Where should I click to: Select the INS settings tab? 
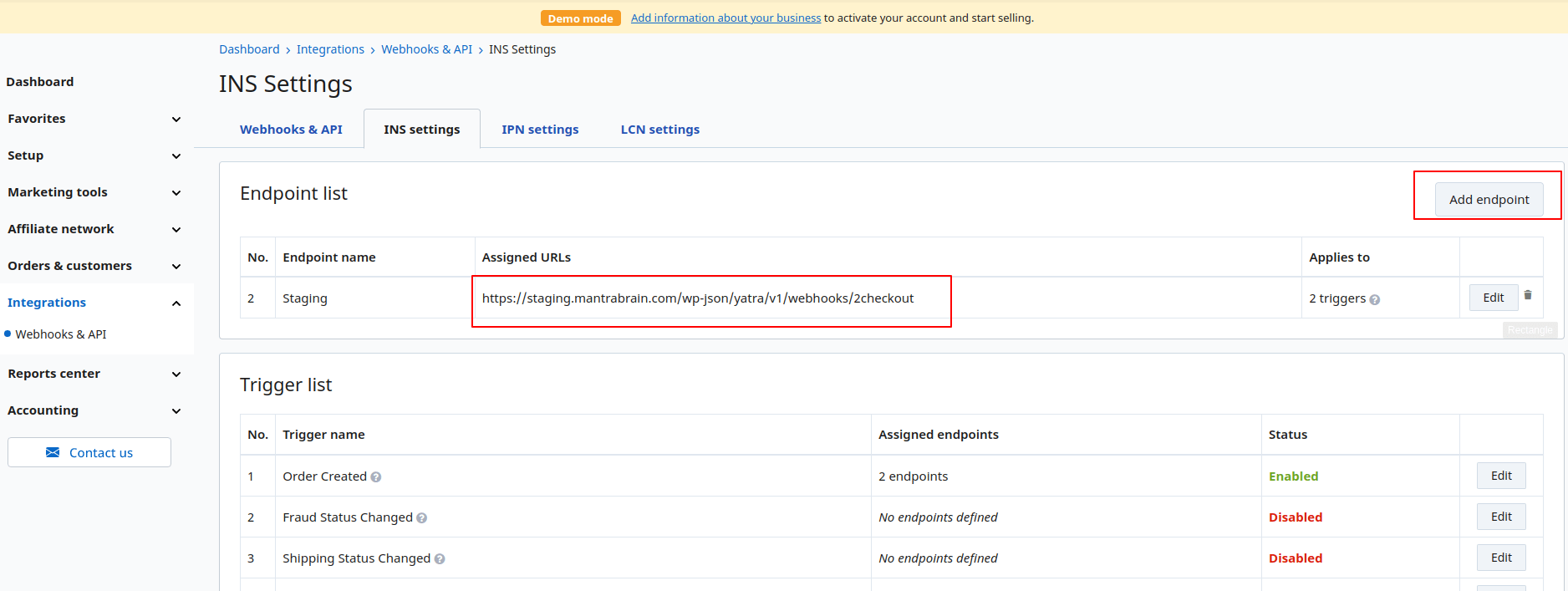pyautogui.click(x=422, y=130)
